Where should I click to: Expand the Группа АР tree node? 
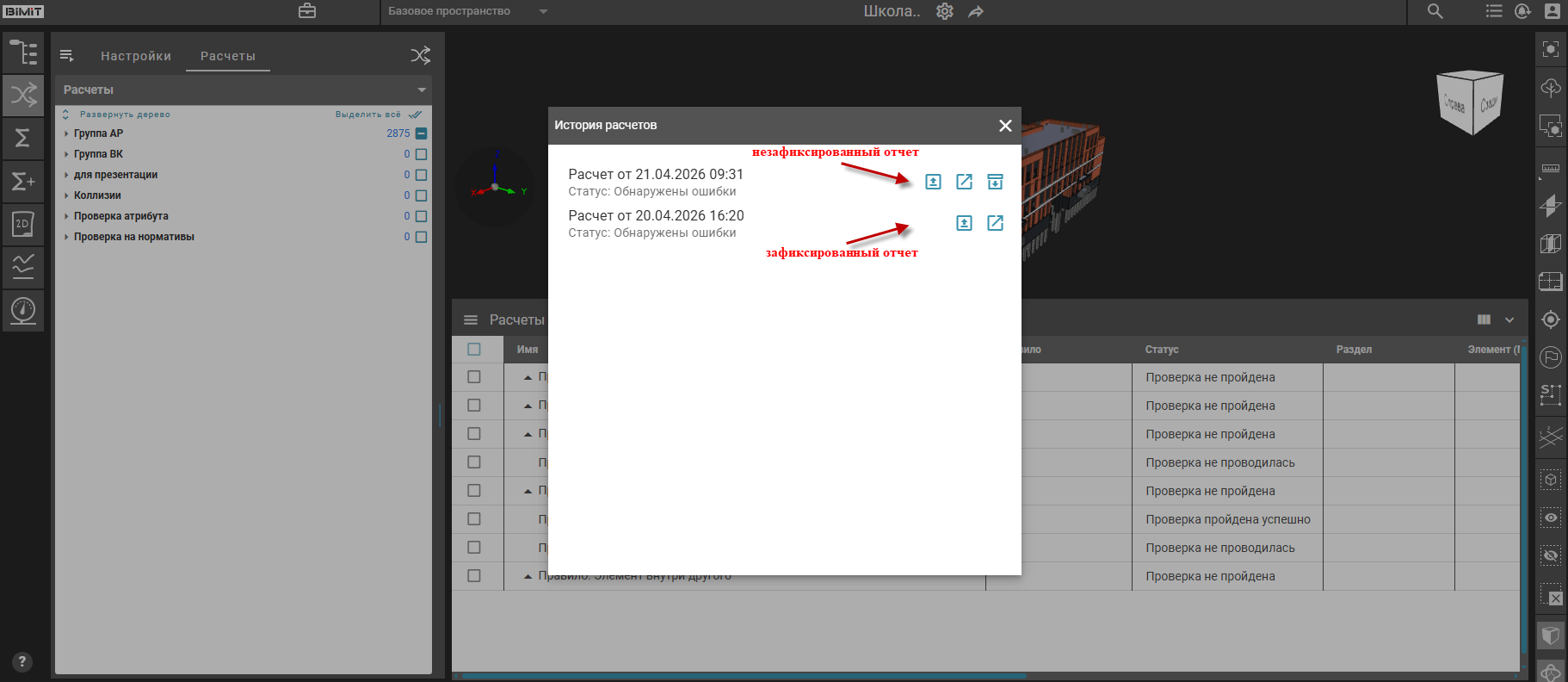(x=66, y=133)
